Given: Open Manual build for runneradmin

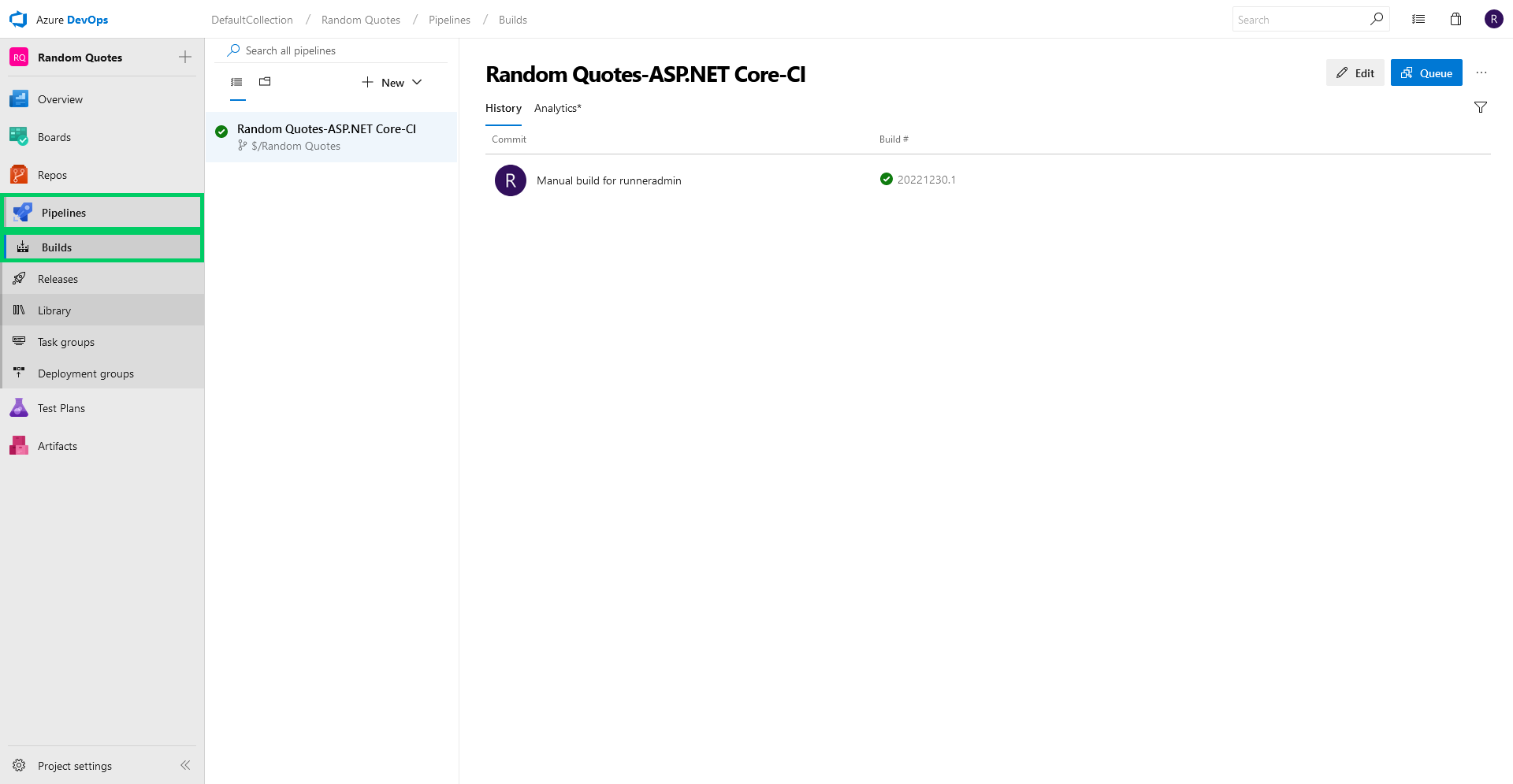Looking at the screenshot, I should (609, 180).
